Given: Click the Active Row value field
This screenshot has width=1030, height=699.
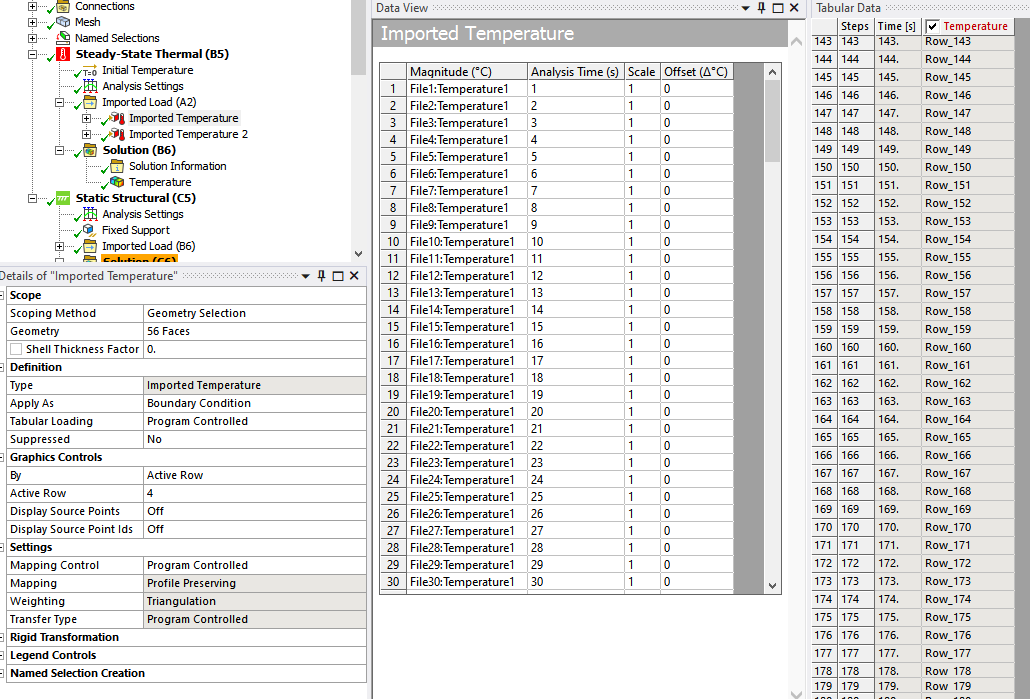Looking at the screenshot, I should pyautogui.click(x=255, y=493).
